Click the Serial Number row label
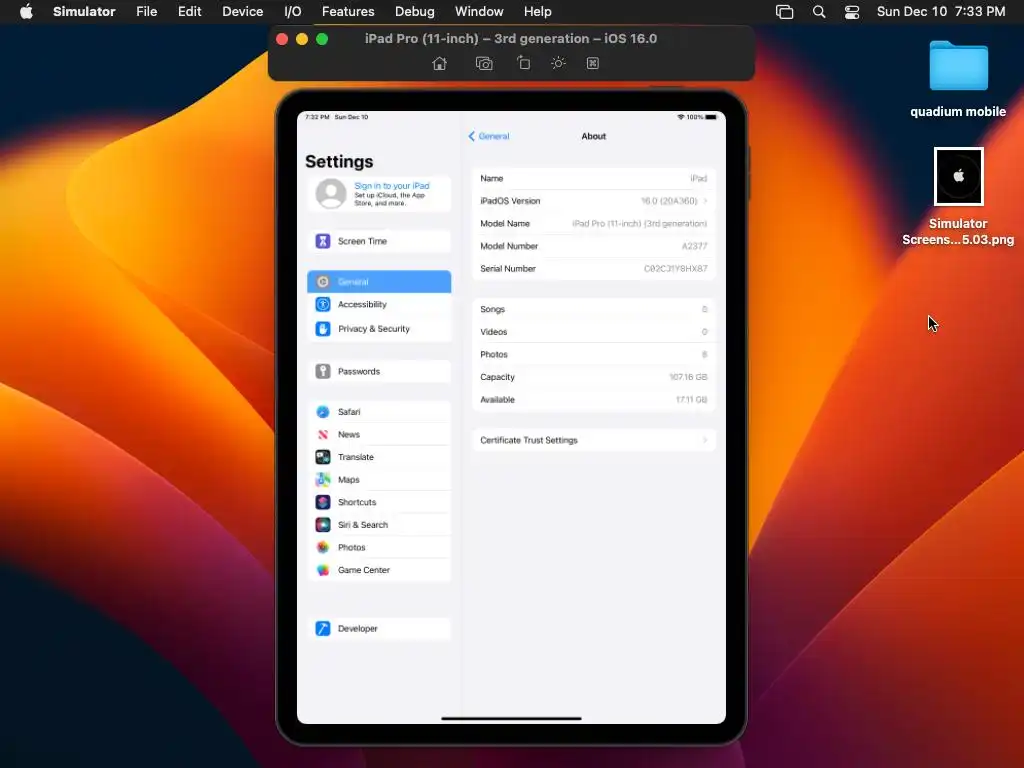 [x=508, y=268]
